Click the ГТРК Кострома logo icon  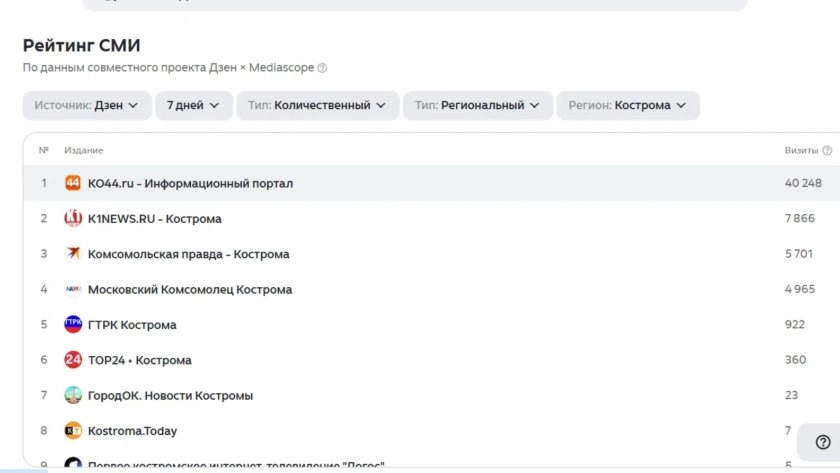73,325
